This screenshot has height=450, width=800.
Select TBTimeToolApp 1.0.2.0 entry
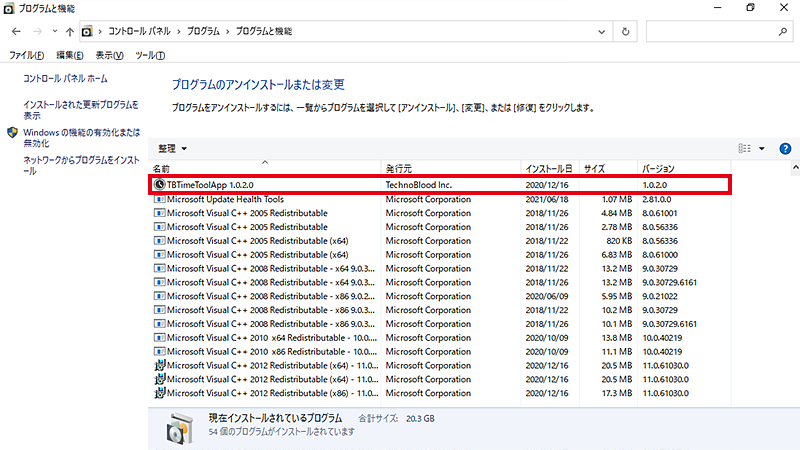[440, 185]
